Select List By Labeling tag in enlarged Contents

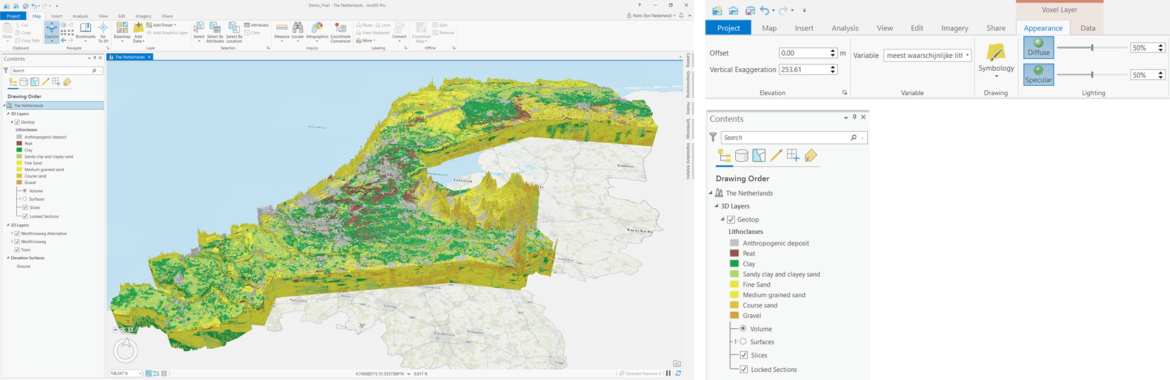[810, 155]
